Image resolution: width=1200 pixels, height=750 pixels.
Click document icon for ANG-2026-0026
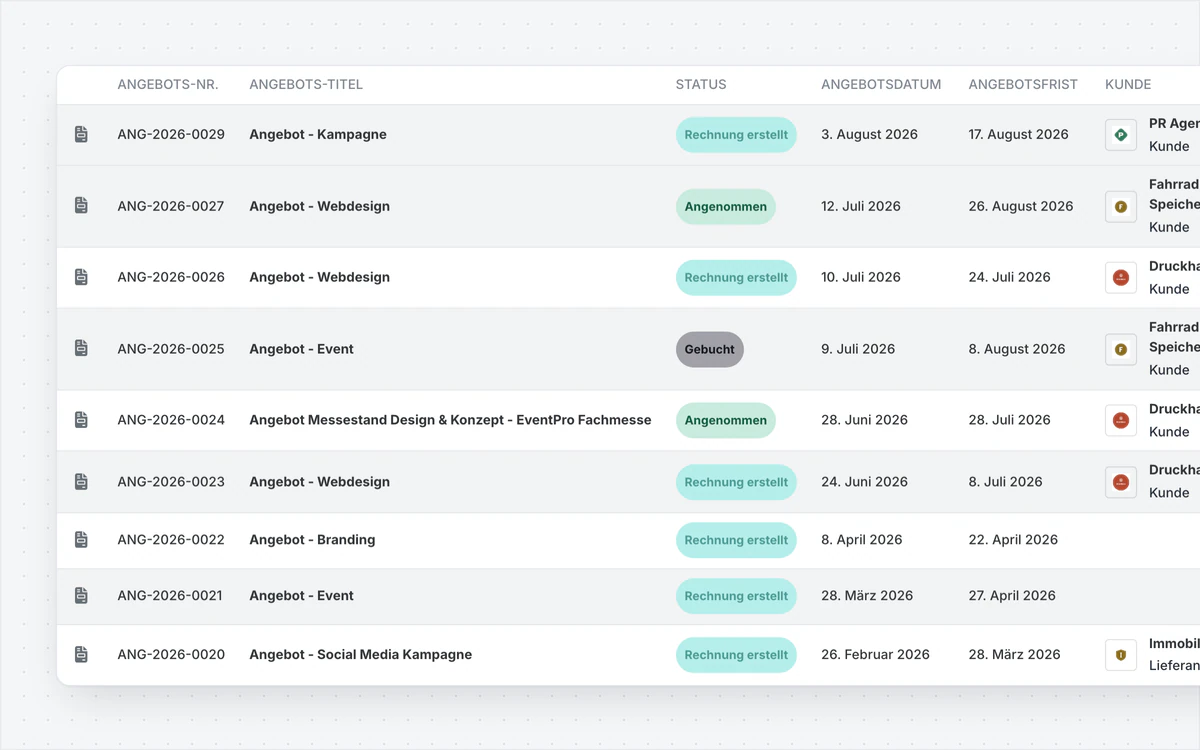tap(81, 277)
